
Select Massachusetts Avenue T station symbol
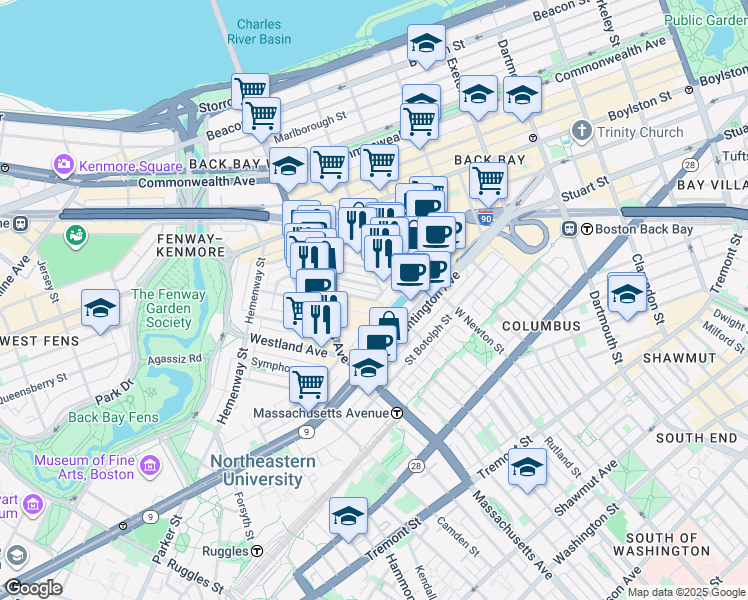tap(397, 413)
